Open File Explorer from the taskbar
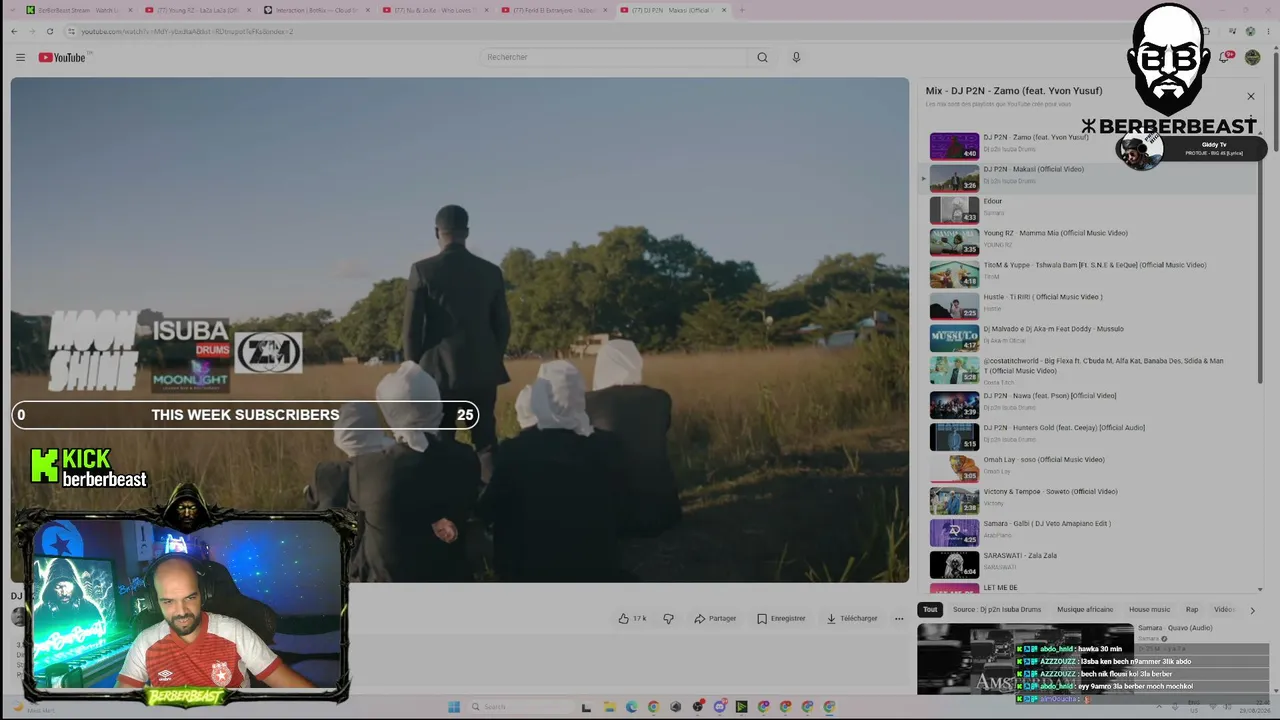Image resolution: width=1280 pixels, height=720 pixels. 609,707
